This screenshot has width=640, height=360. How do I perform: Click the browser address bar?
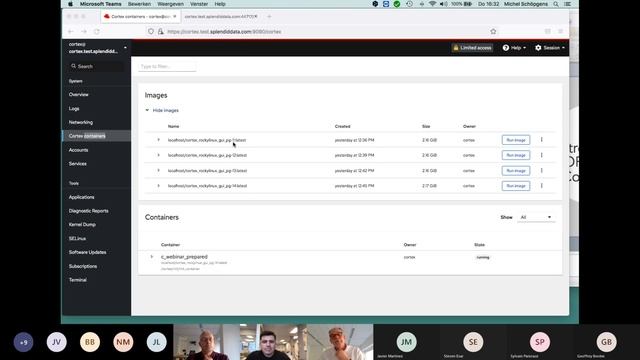click(322, 31)
